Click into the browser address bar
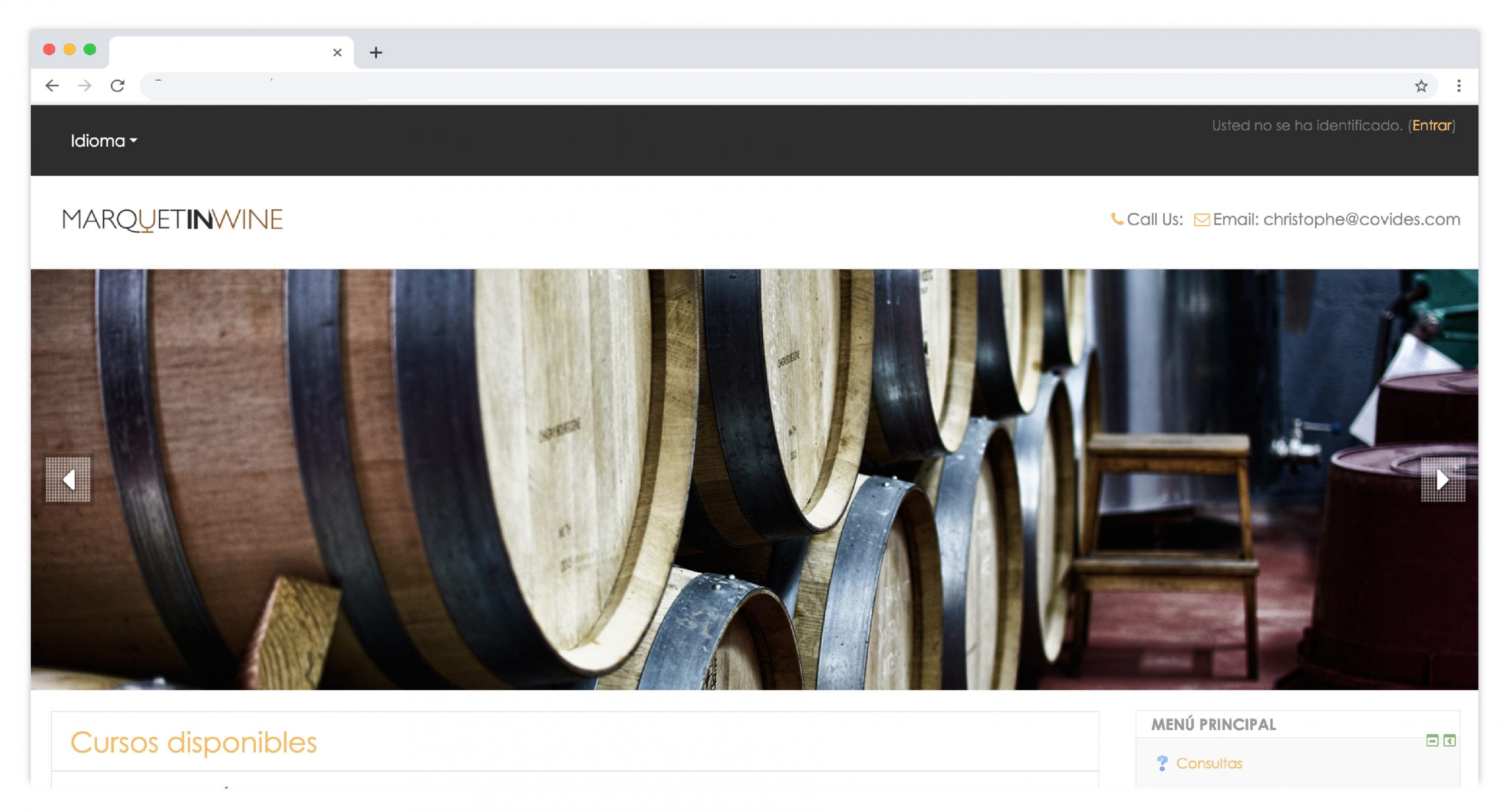 766,86
